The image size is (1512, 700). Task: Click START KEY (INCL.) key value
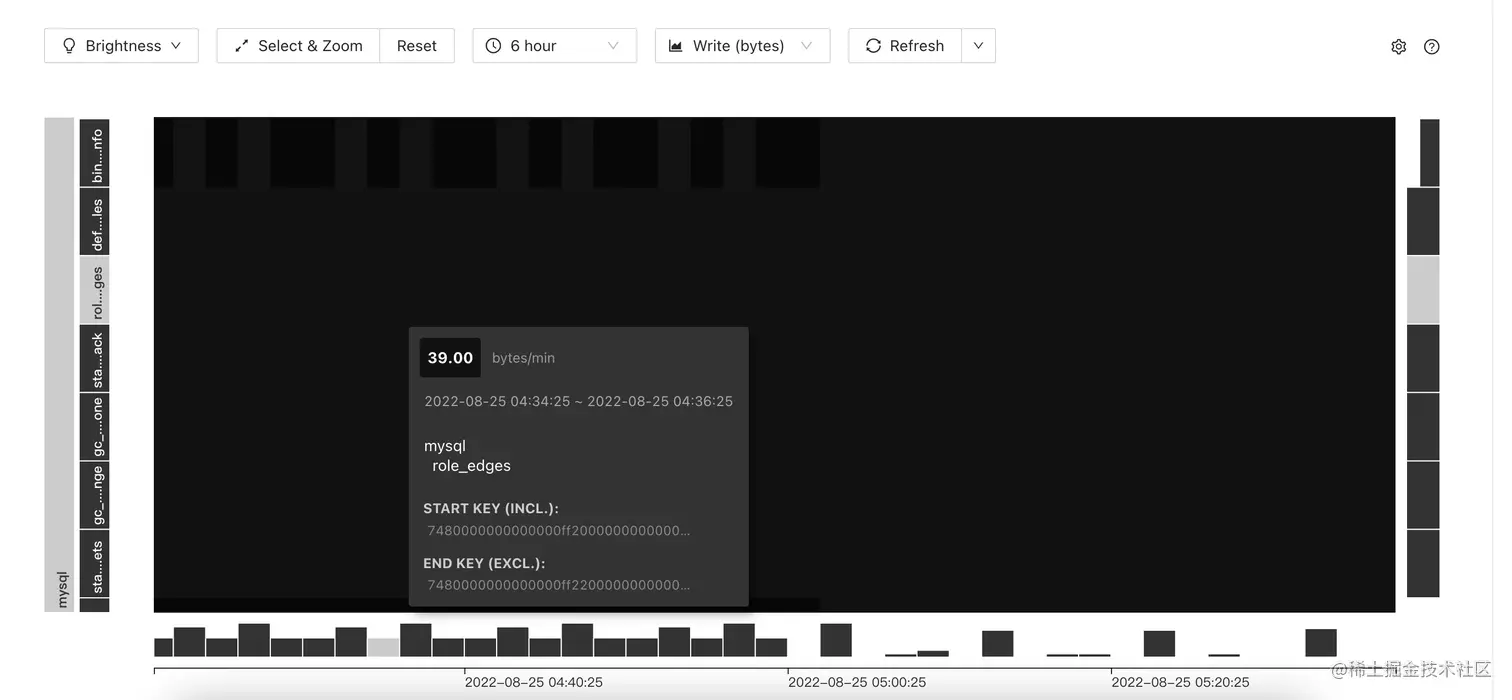(558, 530)
